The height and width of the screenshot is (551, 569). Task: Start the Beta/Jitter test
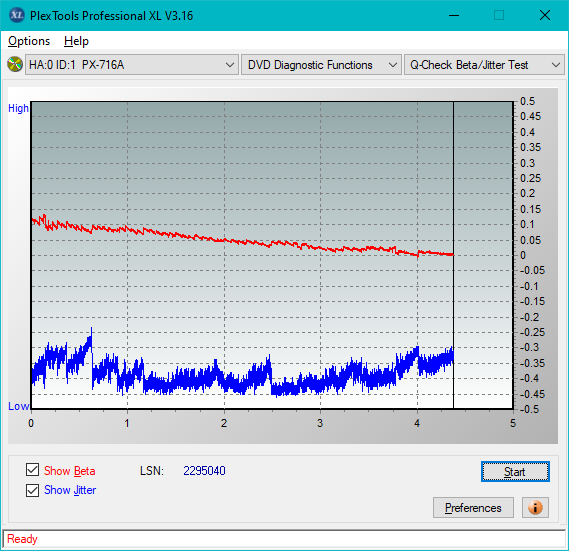click(x=515, y=472)
